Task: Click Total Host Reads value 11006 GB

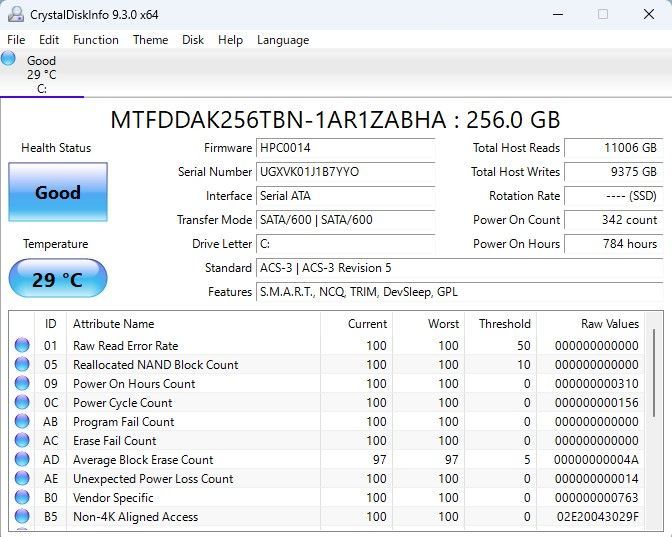Action: pos(614,148)
